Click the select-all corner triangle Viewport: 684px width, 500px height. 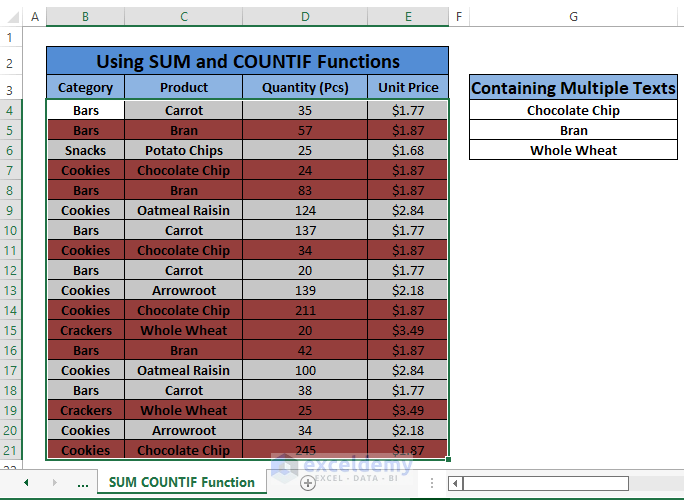(12, 17)
